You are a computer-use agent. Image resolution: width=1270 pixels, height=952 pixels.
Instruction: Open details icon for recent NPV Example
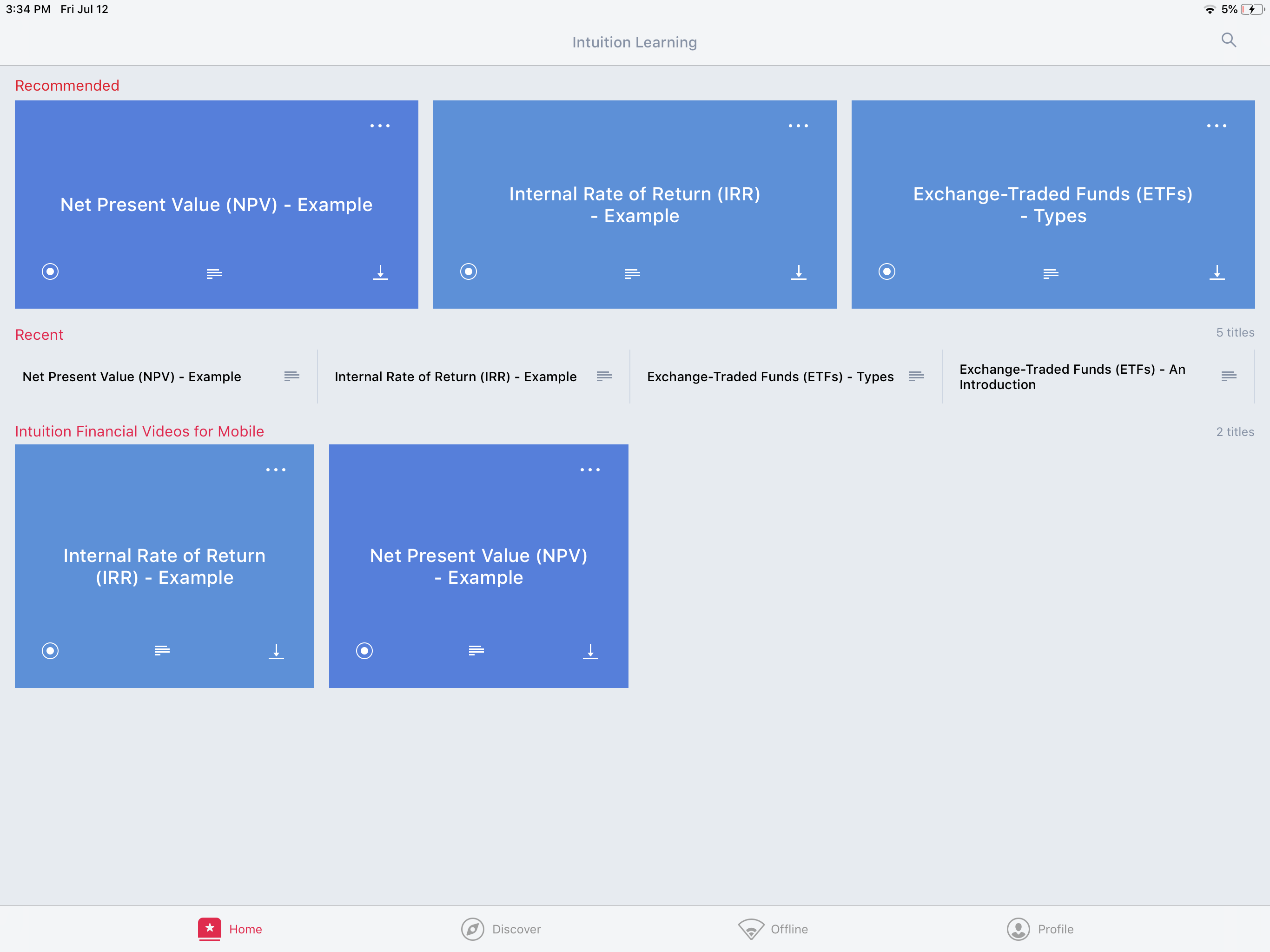pos(291,376)
